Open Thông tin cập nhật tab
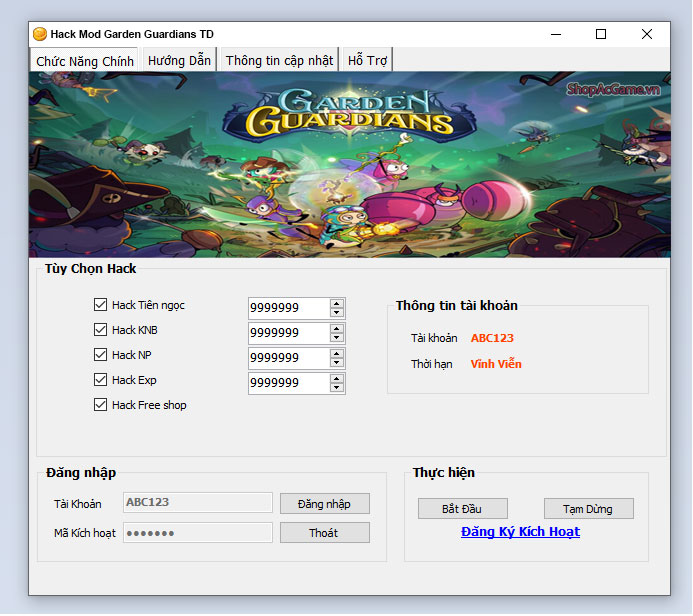Viewport: 693px width, 616px height. [279, 60]
